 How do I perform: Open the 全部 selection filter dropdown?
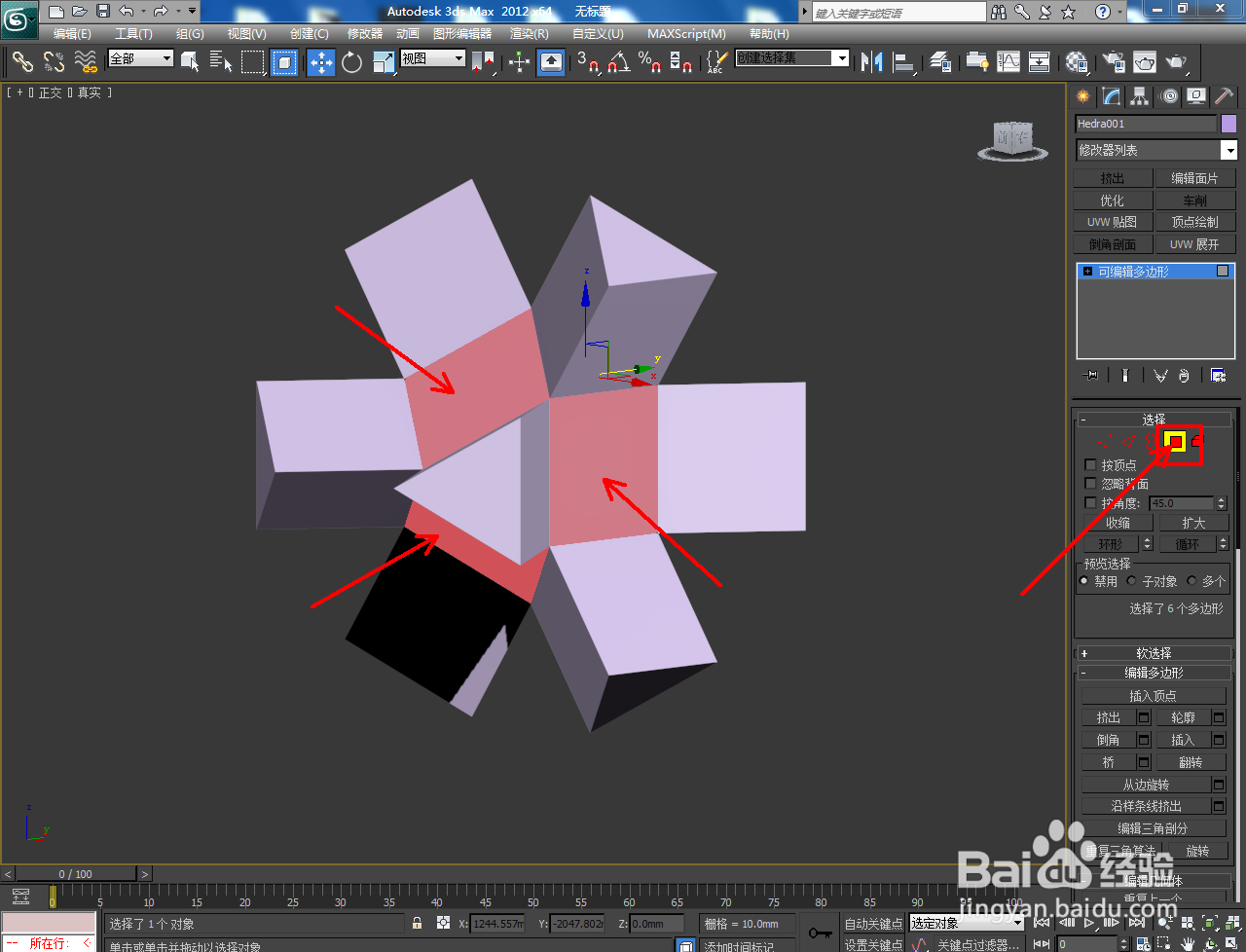pyautogui.click(x=140, y=58)
